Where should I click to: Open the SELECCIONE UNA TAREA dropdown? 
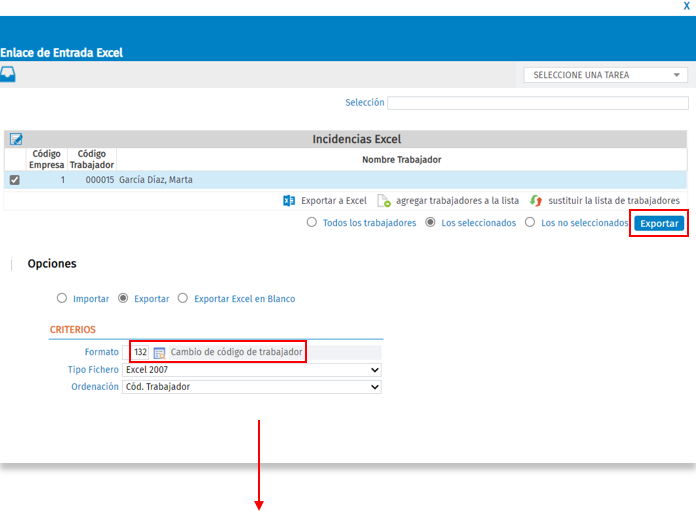pyautogui.click(x=605, y=75)
